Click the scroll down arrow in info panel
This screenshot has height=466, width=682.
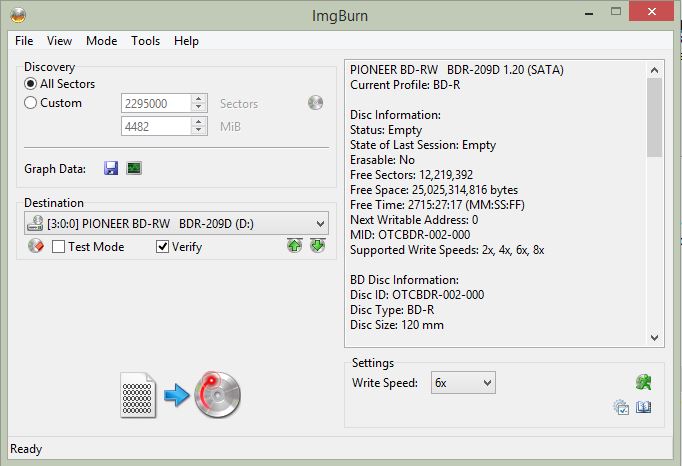(x=654, y=338)
